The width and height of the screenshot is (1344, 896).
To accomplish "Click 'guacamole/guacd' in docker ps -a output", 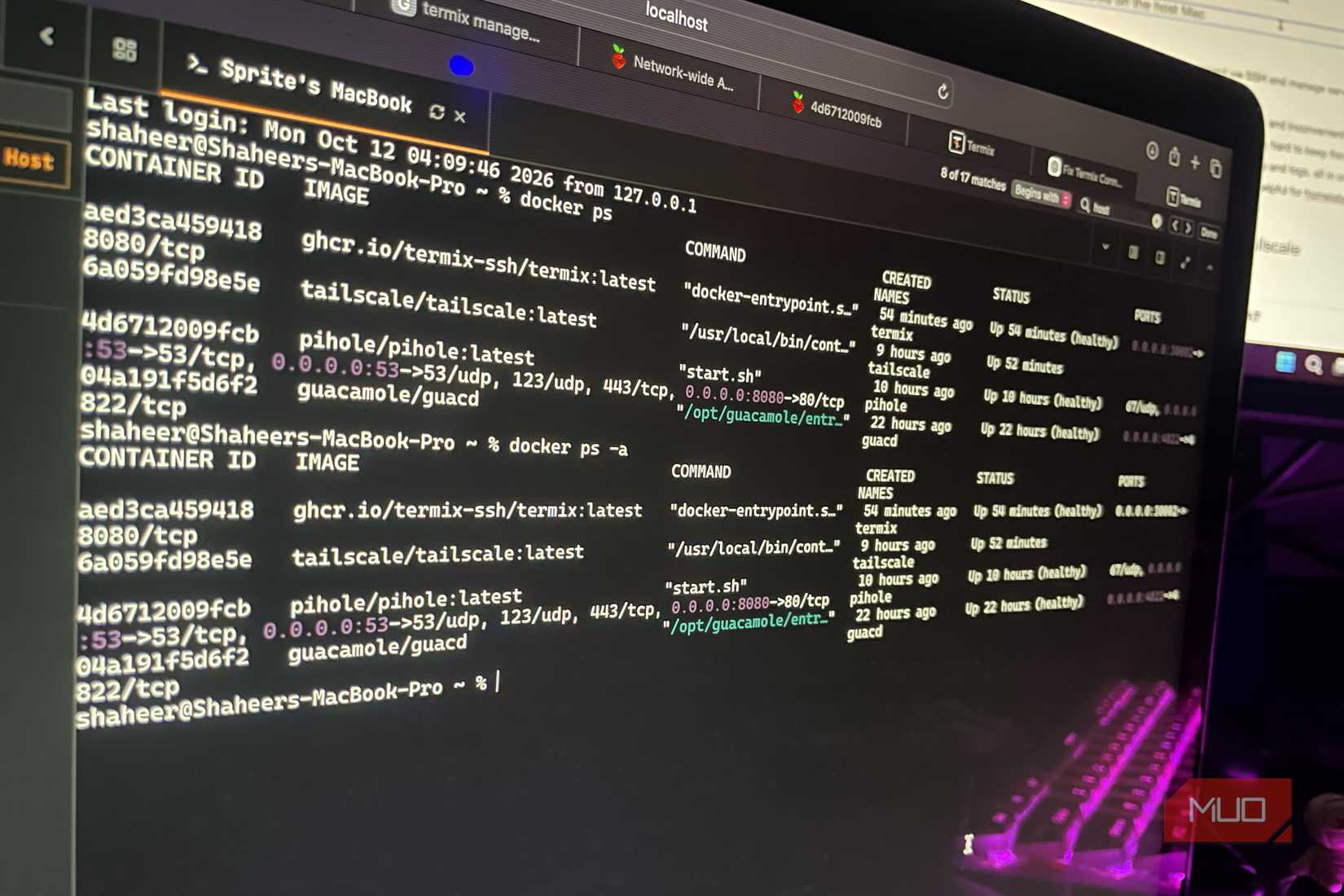I will [x=377, y=648].
